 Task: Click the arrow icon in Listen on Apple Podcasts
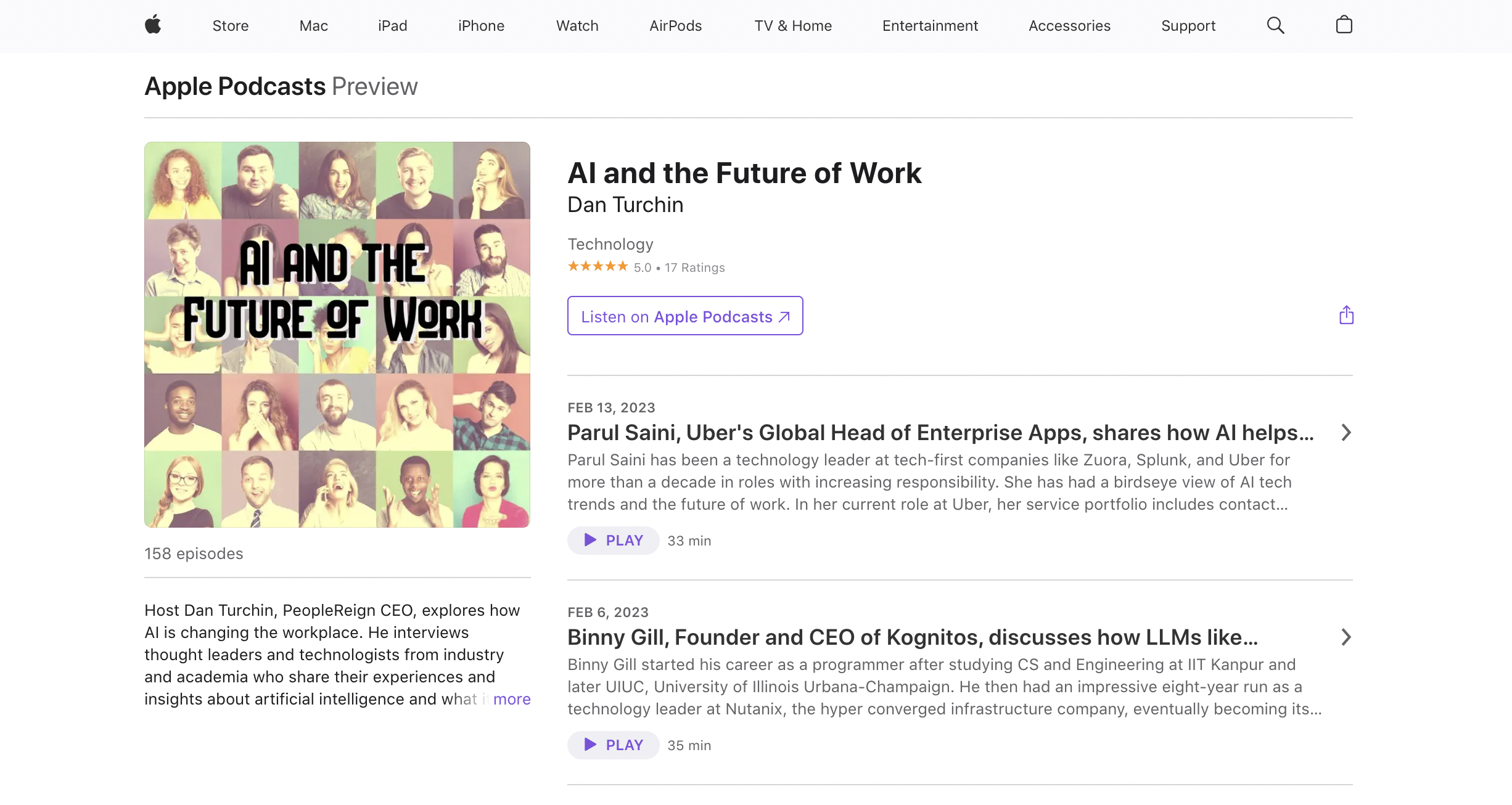point(784,316)
